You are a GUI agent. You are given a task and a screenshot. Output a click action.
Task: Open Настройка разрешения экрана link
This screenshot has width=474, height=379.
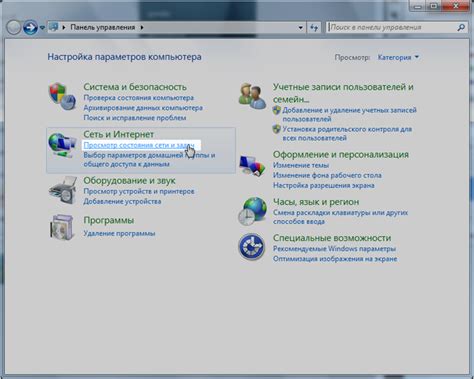click(324, 185)
